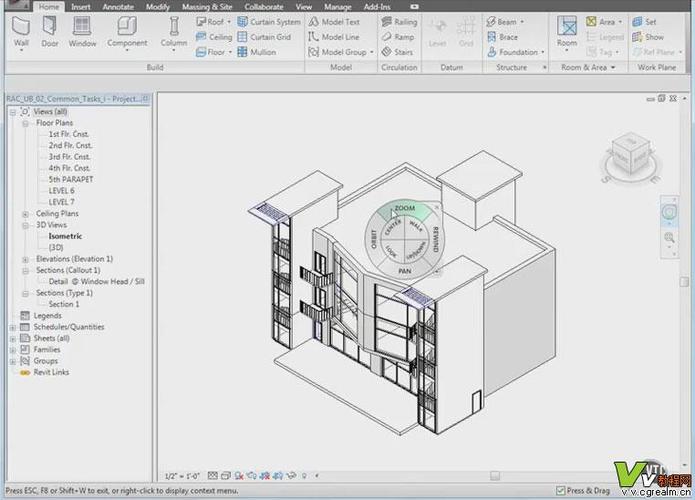Click ZOOM wedge on the navigation wheel

[404, 208]
